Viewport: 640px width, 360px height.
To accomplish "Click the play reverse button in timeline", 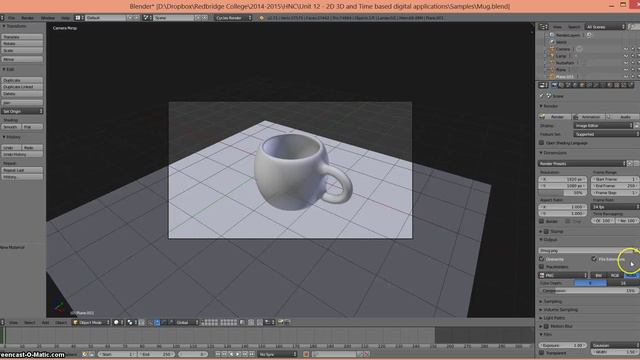I will tap(231, 354).
